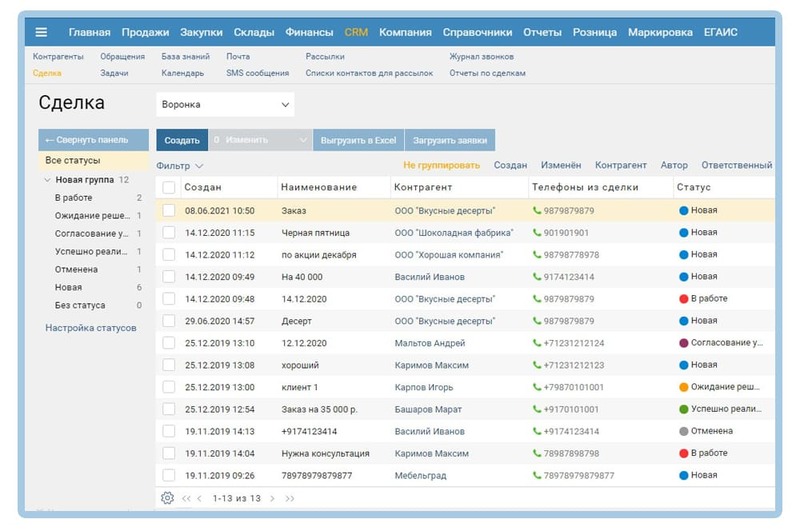
Task: Open deal named Заказ на 35 000 р.
Action: pyautogui.click(x=319, y=409)
